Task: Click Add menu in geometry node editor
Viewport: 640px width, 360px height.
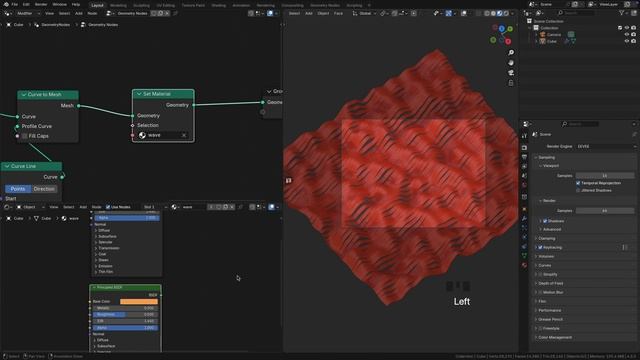Action: point(78,13)
